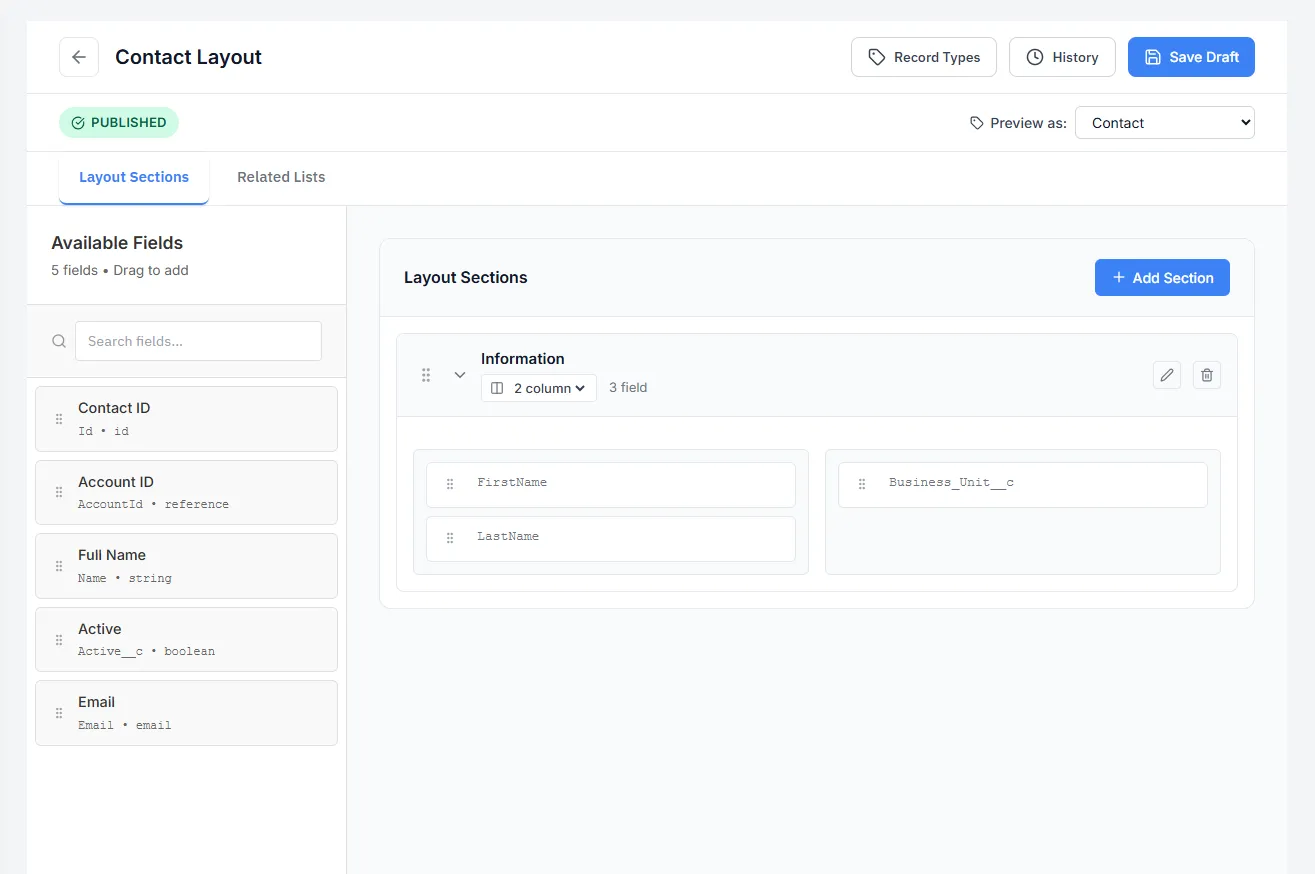View the layout History
The image size is (1315, 874).
(x=1062, y=57)
